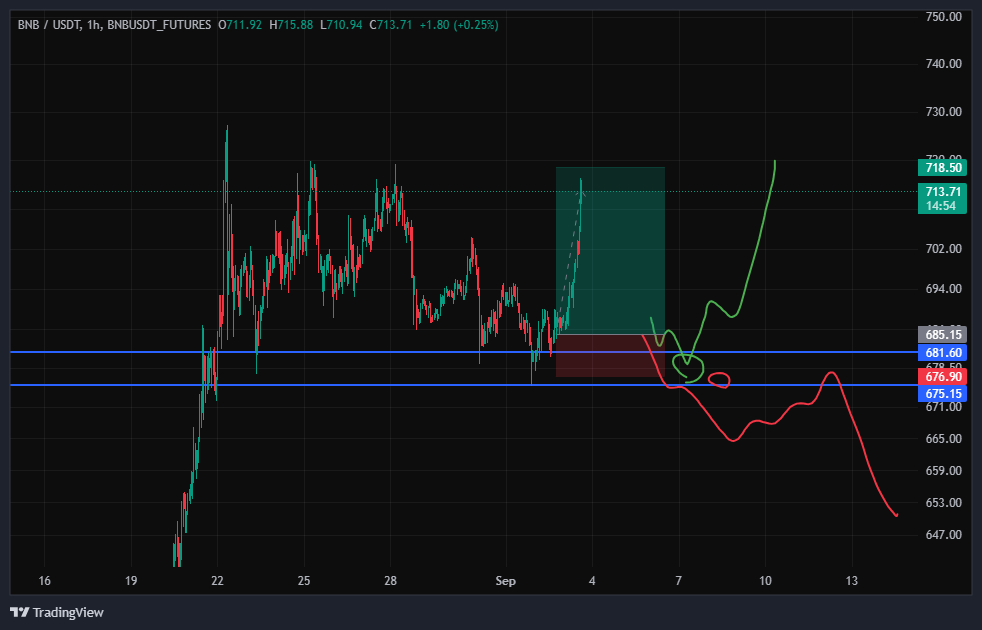The width and height of the screenshot is (982, 630).
Task: Click the +1.80 (+0.25%) change value
Action: point(459,25)
